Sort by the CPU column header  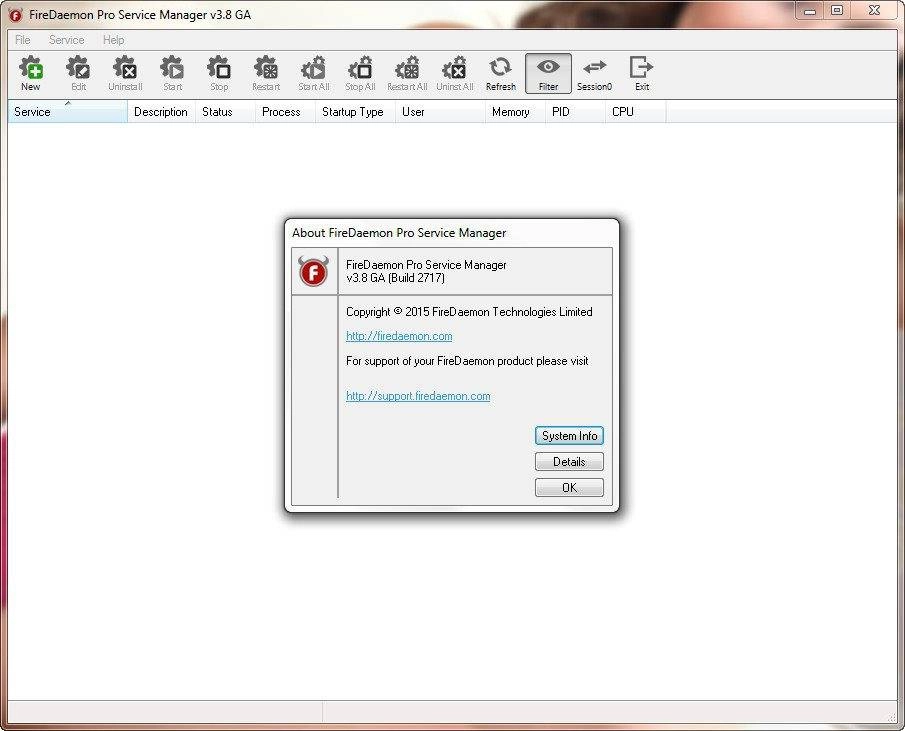pos(635,112)
